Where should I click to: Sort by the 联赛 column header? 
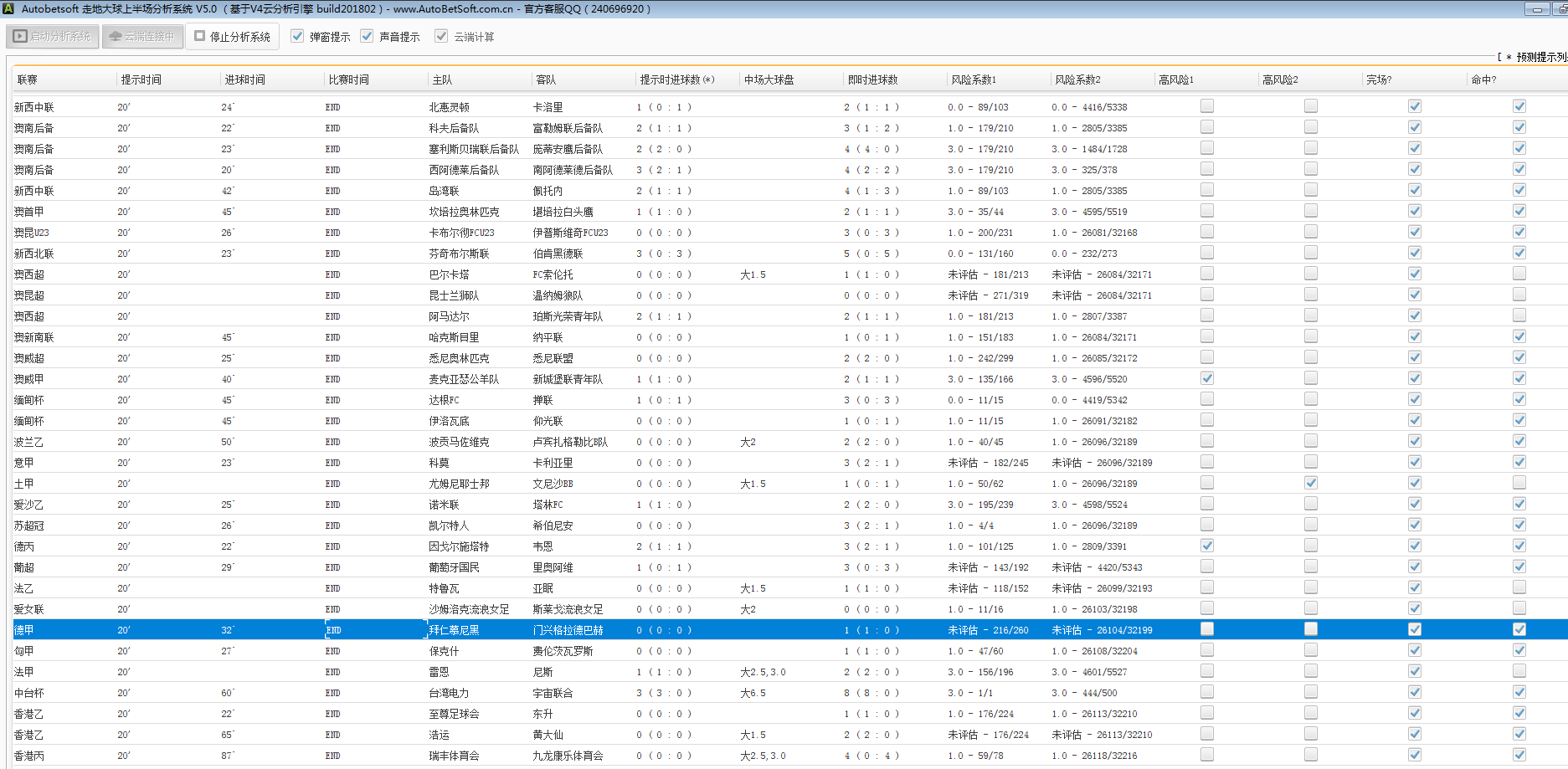point(28,79)
